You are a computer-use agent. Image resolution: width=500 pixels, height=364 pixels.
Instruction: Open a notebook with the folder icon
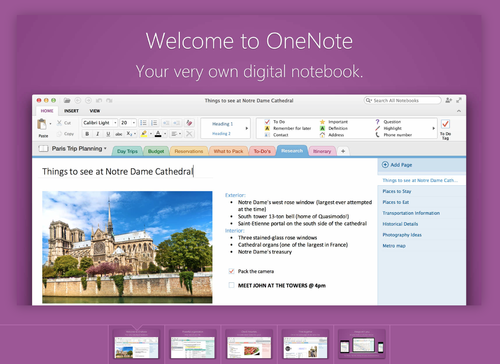[67, 100]
